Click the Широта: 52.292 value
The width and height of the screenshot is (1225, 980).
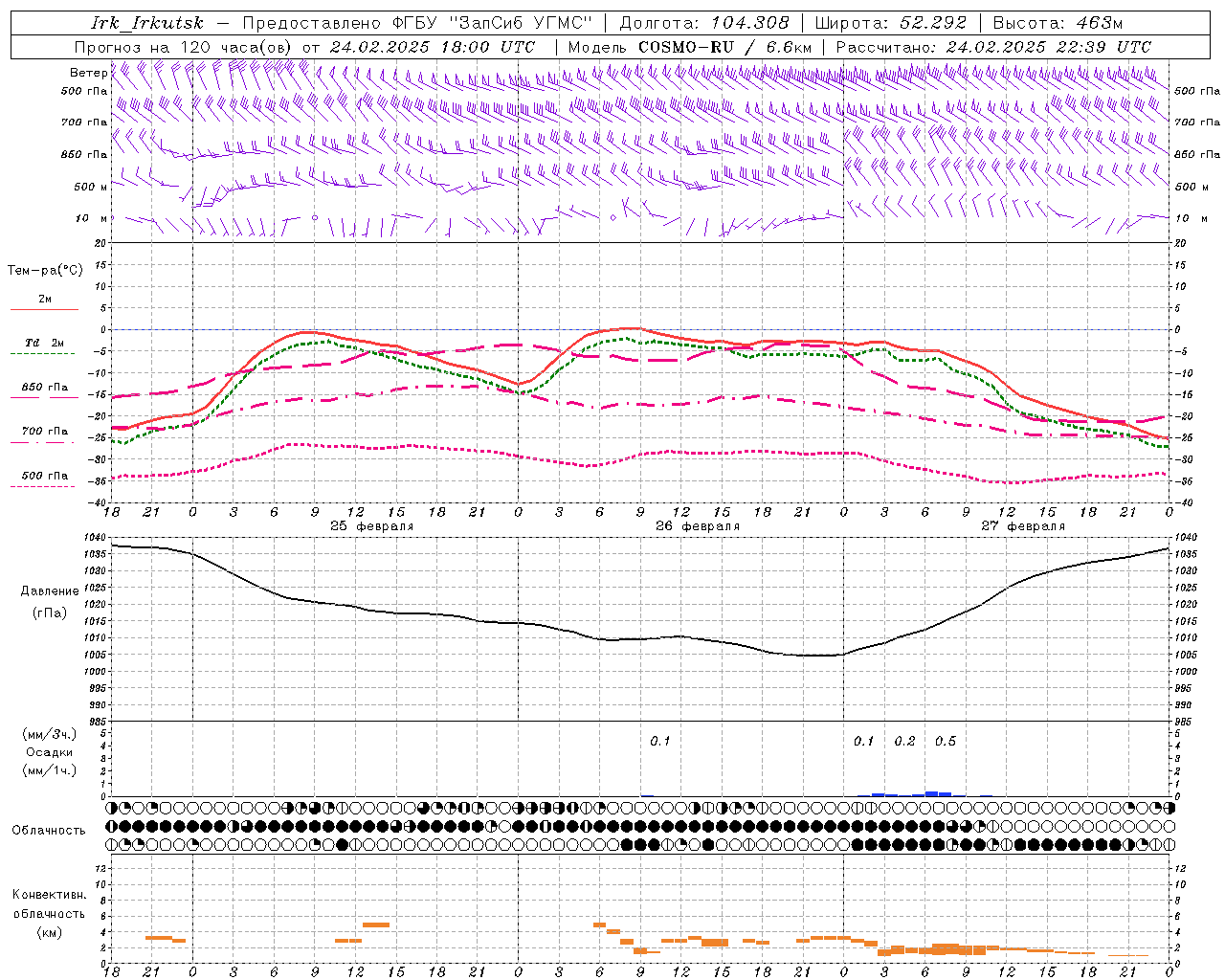891,23
